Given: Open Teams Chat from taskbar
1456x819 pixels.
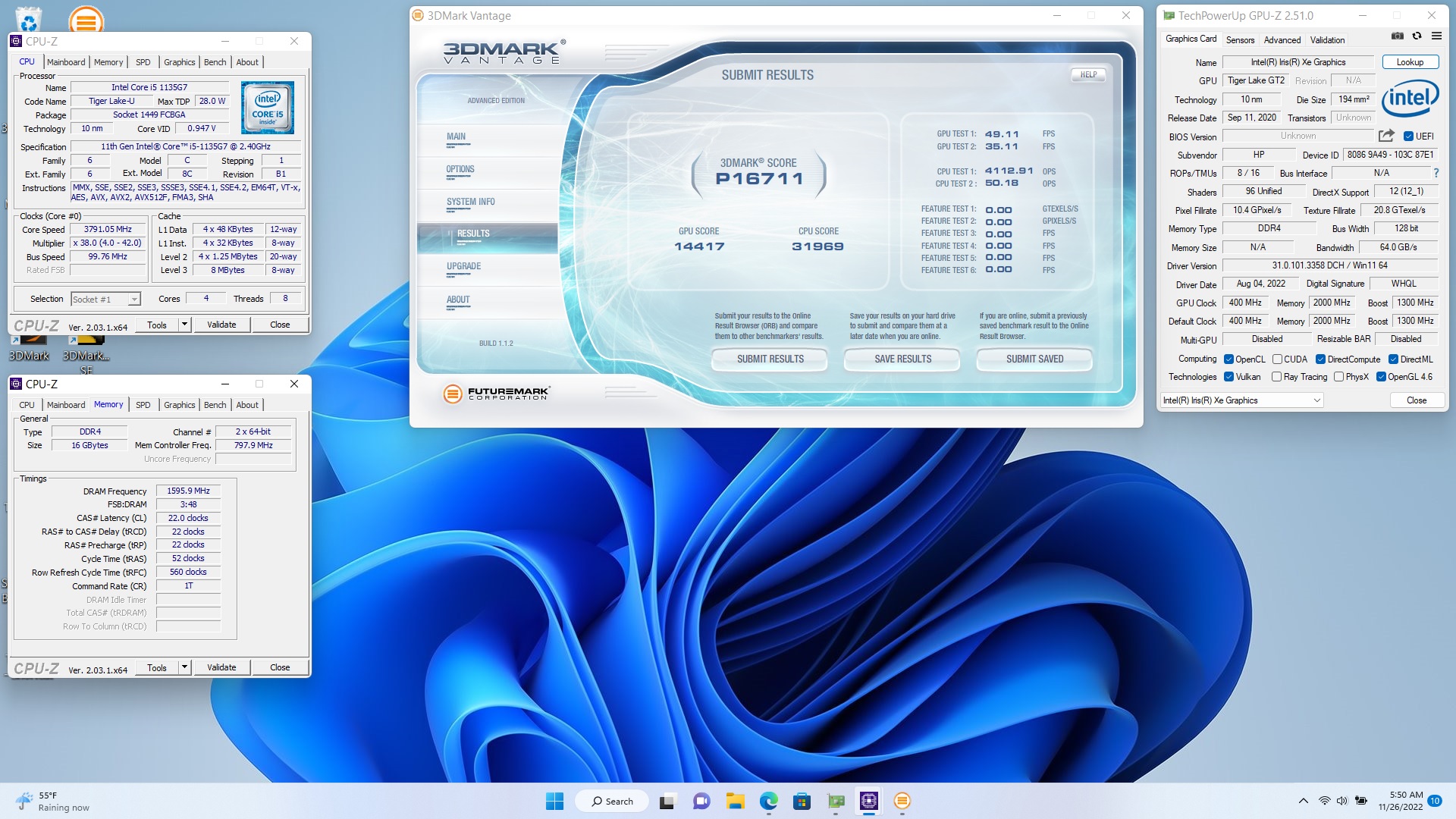Looking at the screenshot, I should [x=702, y=801].
